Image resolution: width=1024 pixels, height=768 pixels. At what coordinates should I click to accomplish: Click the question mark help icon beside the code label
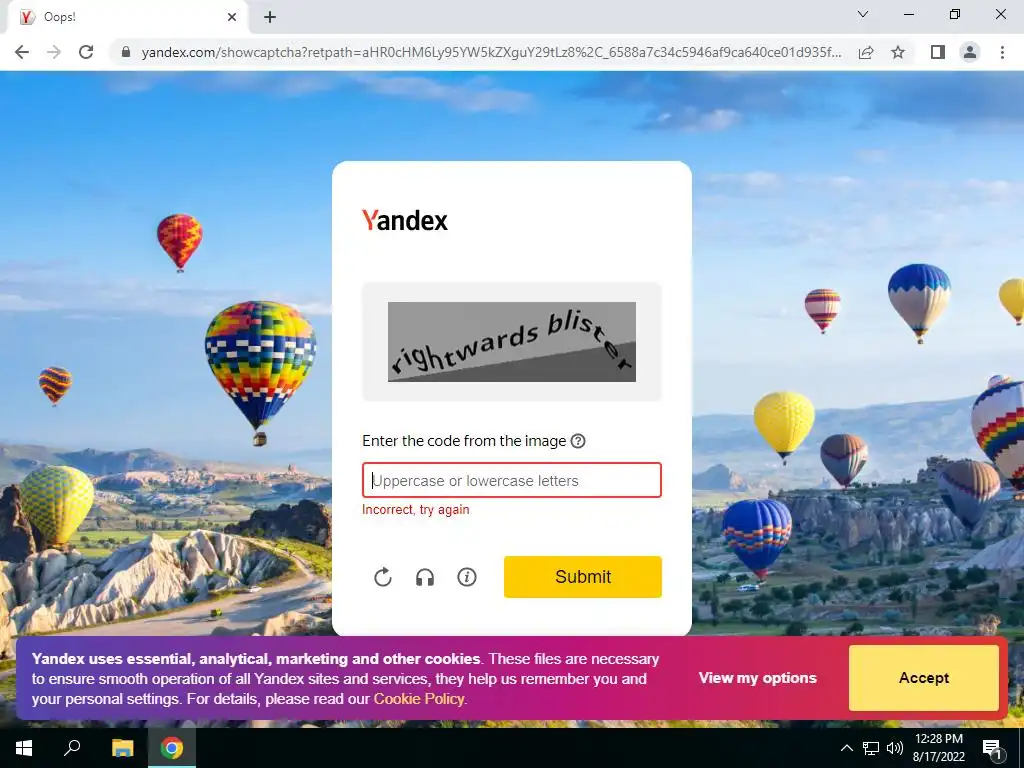click(578, 441)
